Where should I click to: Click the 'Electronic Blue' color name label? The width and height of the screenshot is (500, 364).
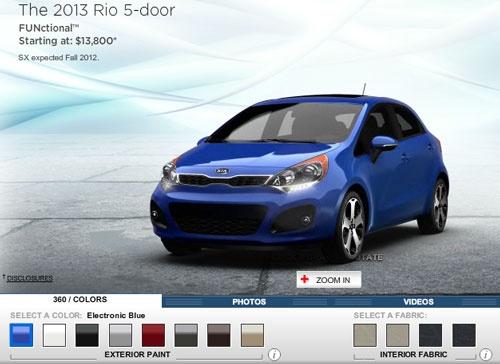click(116, 315)
